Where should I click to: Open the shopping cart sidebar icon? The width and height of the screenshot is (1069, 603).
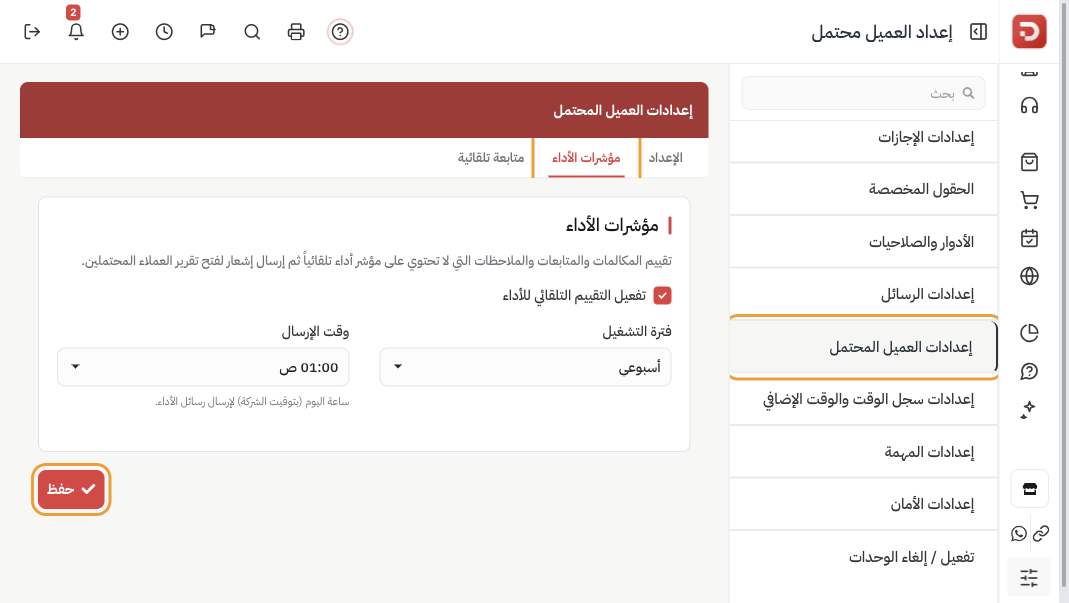[x=1029, y=200]
